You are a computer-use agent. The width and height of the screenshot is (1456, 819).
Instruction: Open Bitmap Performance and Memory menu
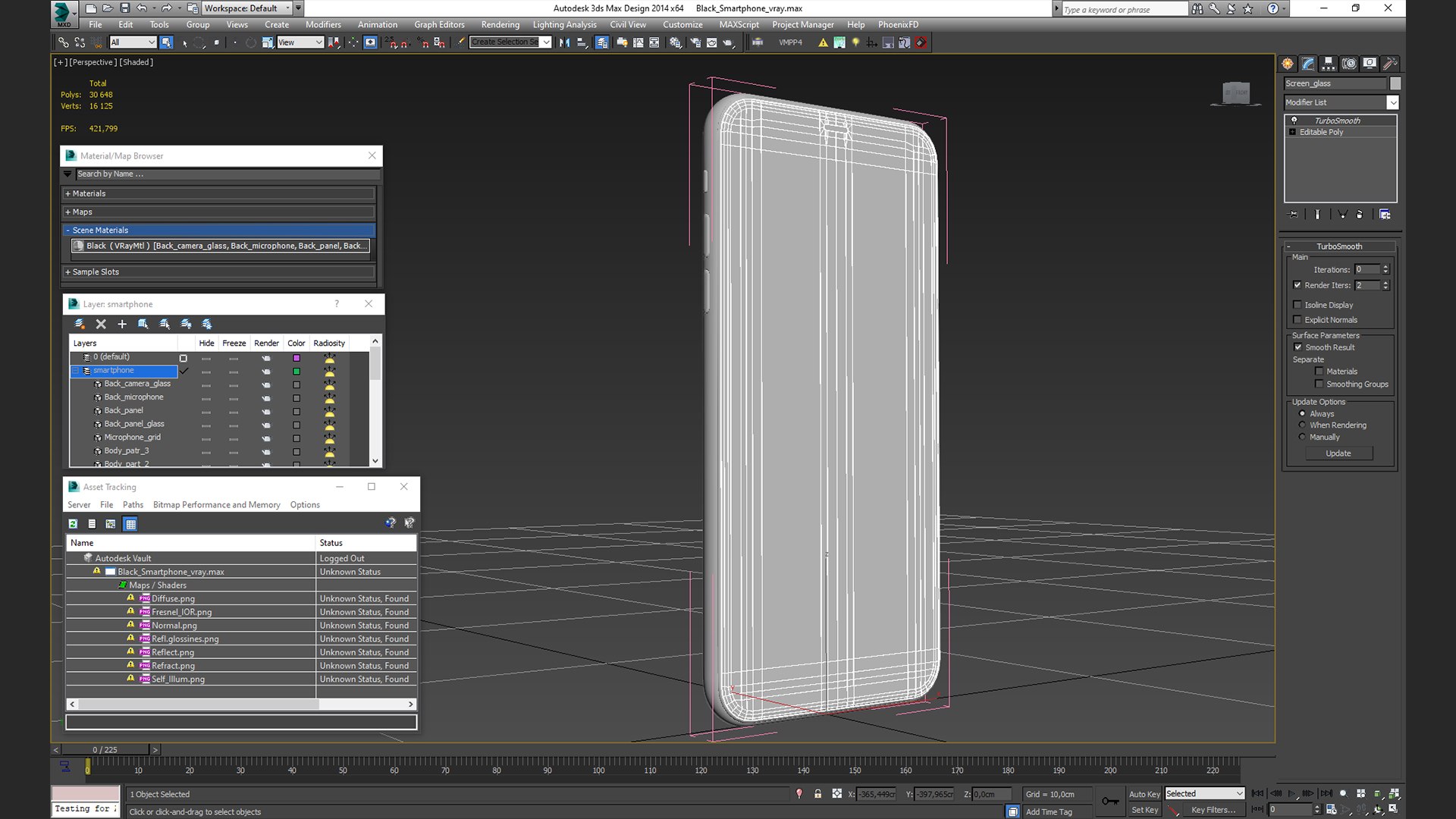pos(216,505)
